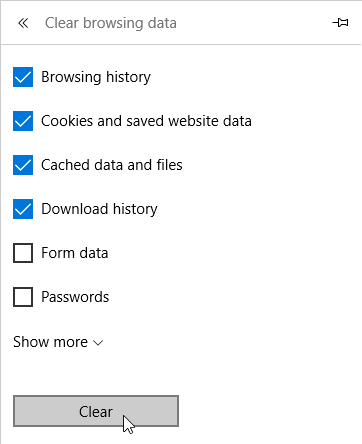Uncheck Cookies and saved website data checkbox
The height and width of the screenshot is (444, 362).
point(23,121)
